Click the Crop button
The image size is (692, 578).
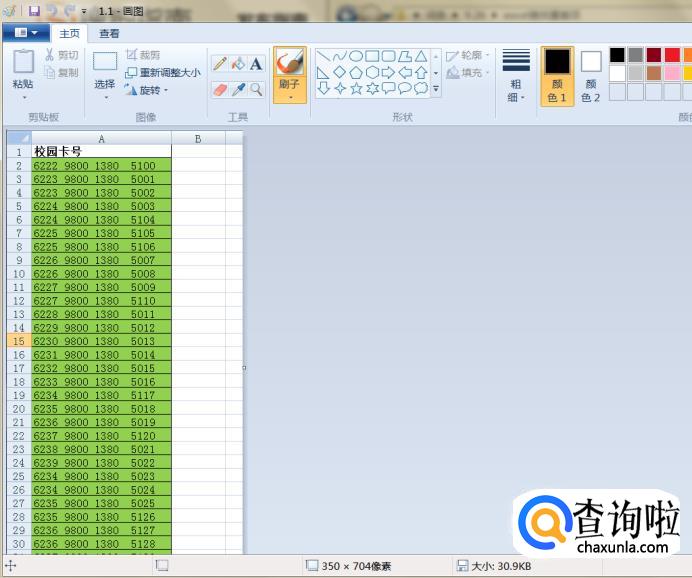point(143,55)
